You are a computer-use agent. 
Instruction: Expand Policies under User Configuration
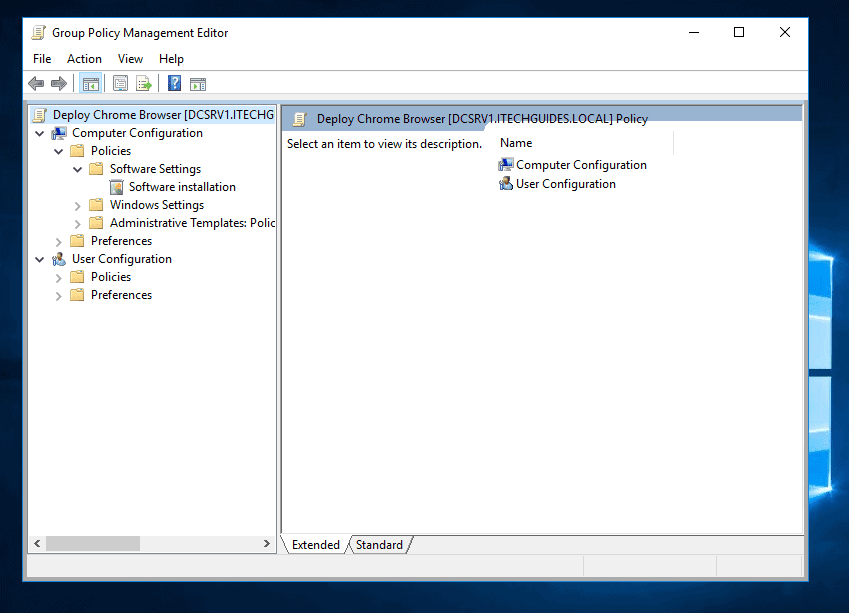tap(58, 278)
